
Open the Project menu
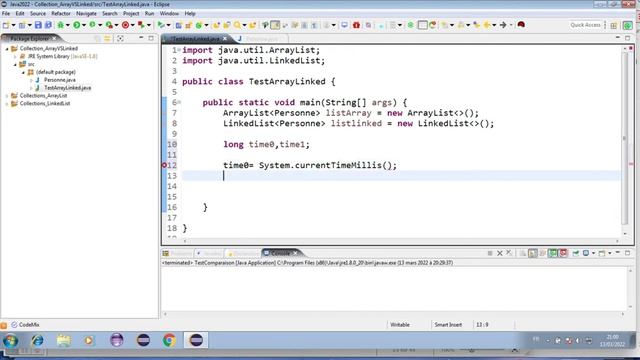pos(131,13)
